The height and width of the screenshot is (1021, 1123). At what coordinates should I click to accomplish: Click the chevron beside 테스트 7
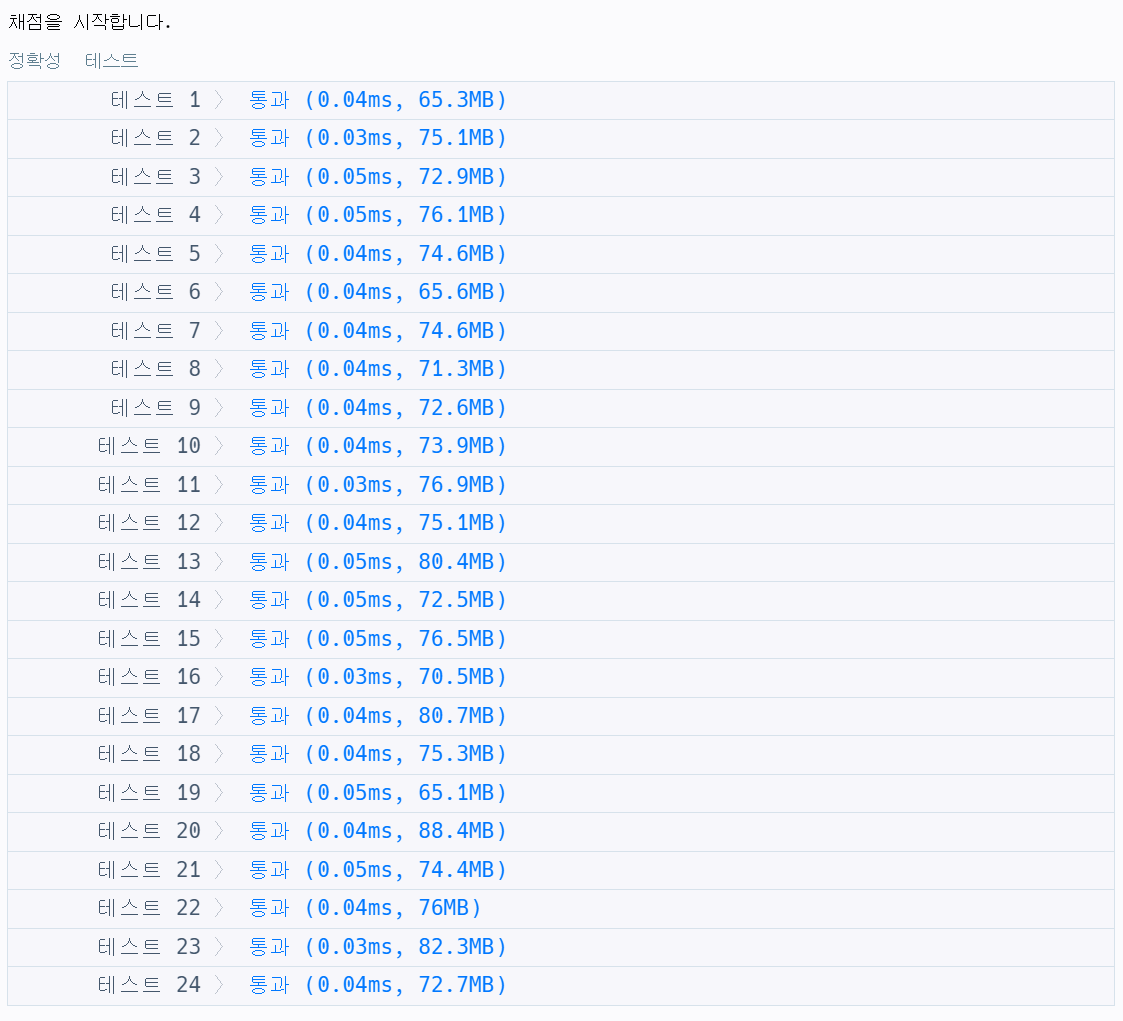tap(219, 330)
